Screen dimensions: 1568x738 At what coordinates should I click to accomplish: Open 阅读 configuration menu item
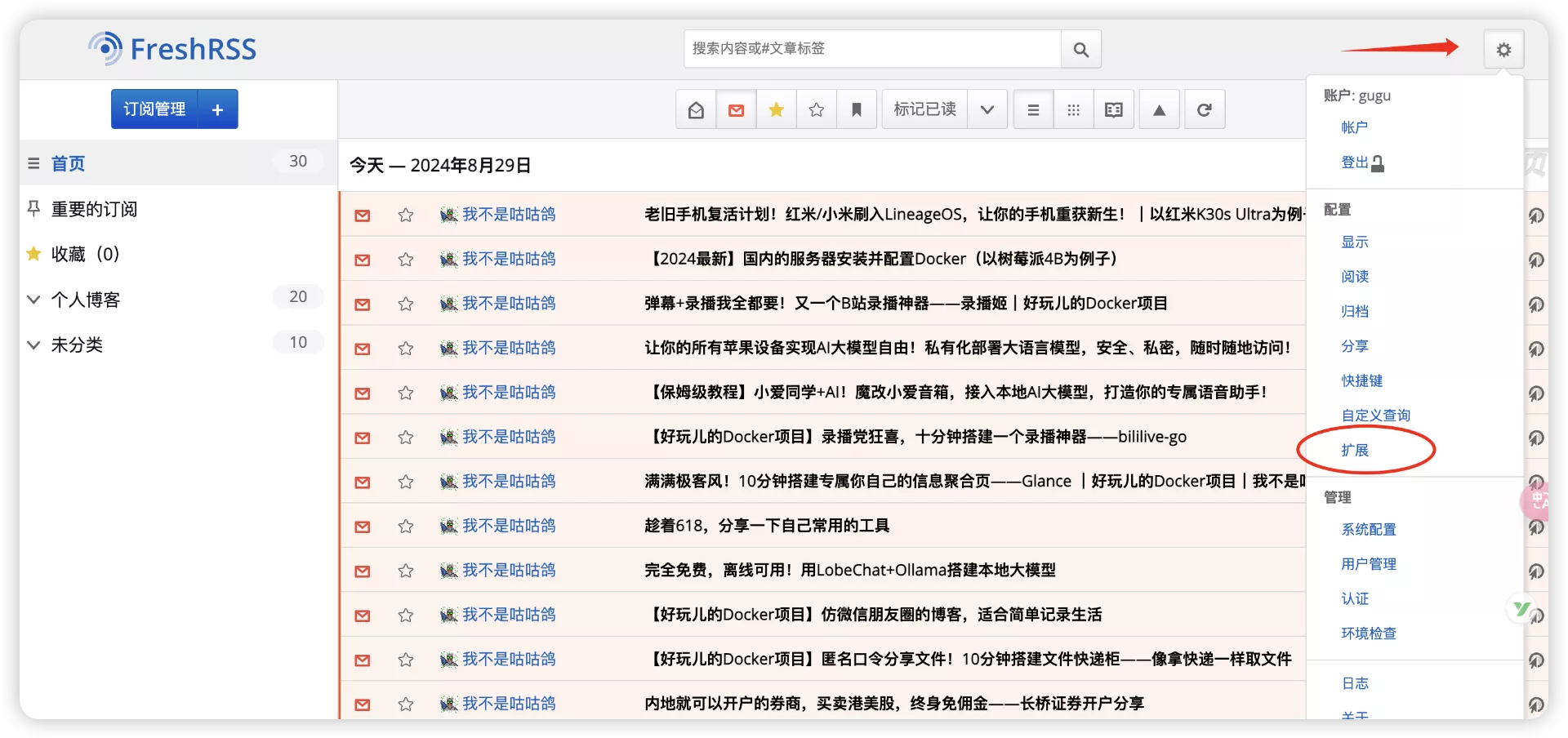tap(1354, 277)
